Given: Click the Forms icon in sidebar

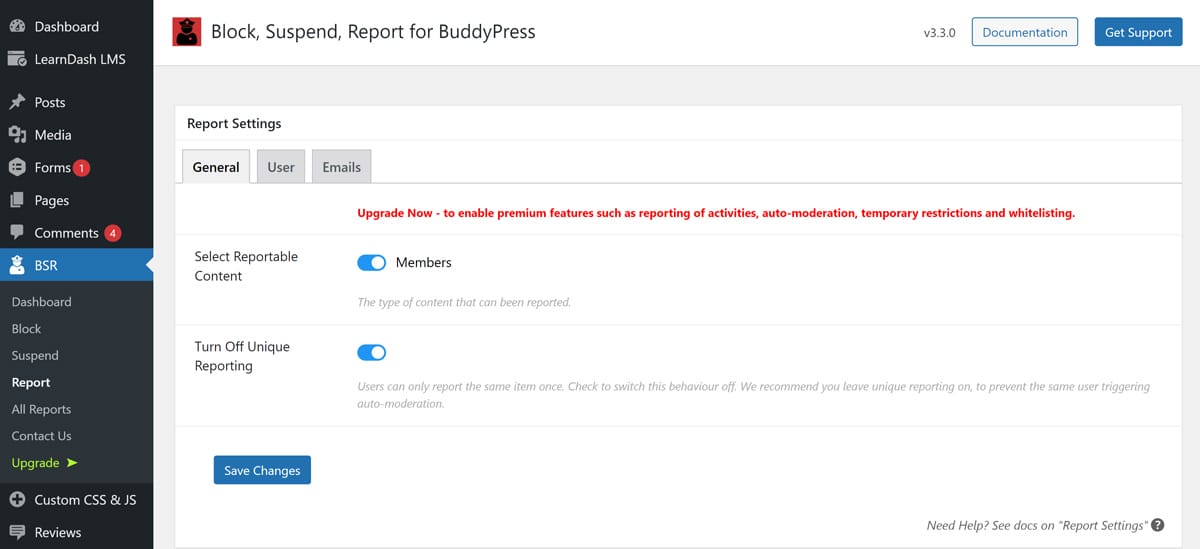Looking at the screenshot, I should [17, 168].
